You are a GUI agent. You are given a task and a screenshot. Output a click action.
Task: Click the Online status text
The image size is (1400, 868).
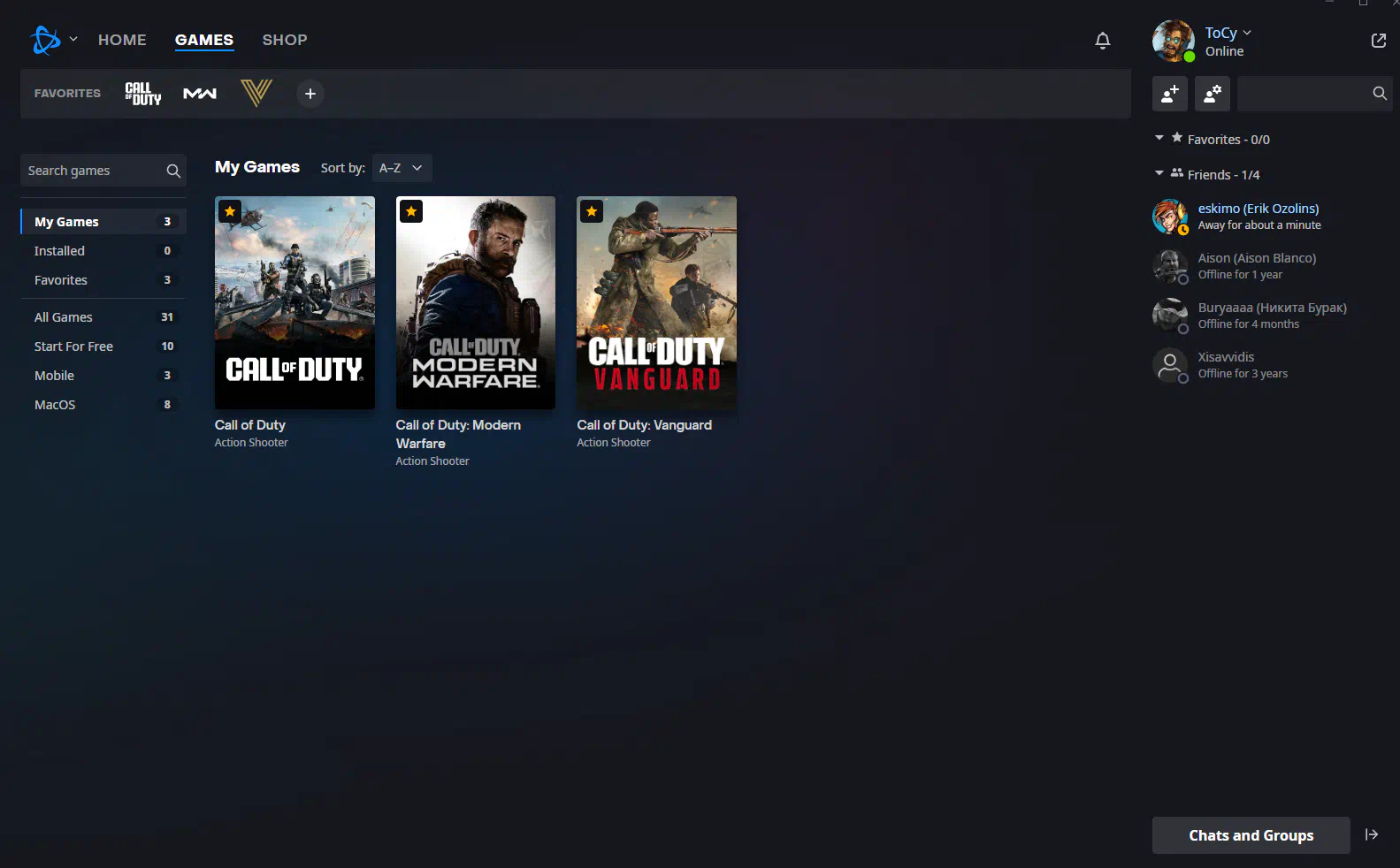(1225, 51)
